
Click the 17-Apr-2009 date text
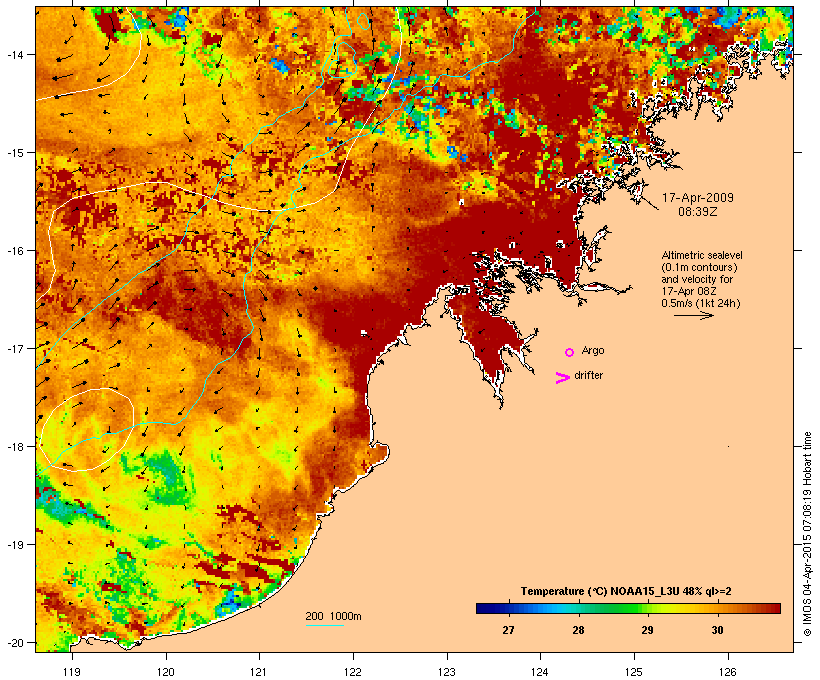click(698, 198)
